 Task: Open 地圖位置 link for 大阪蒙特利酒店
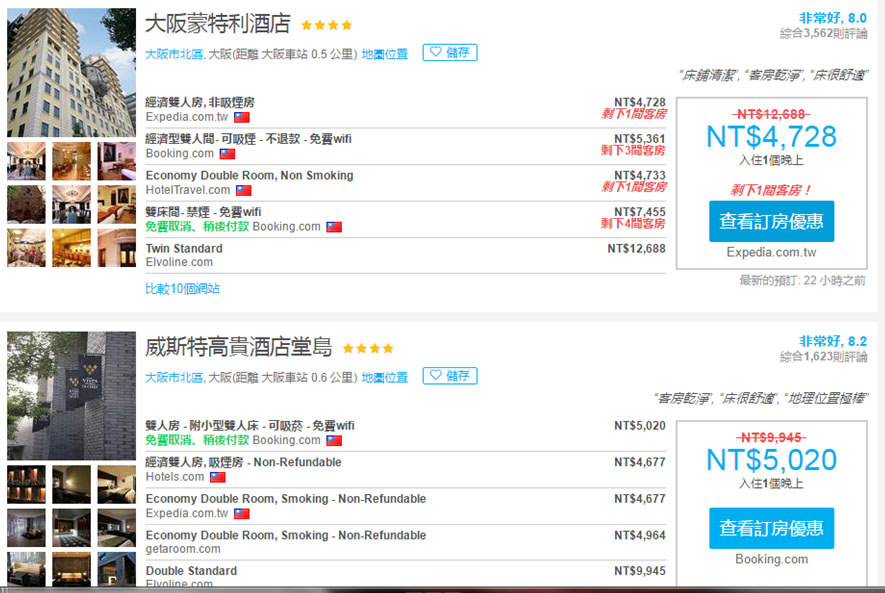coord(385,54)
